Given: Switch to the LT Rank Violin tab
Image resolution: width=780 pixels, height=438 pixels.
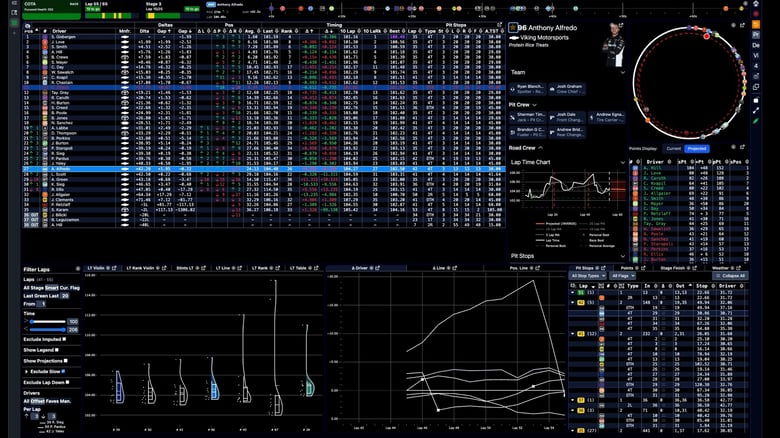Looking at the screenshot, I should (x=141, y=268).
